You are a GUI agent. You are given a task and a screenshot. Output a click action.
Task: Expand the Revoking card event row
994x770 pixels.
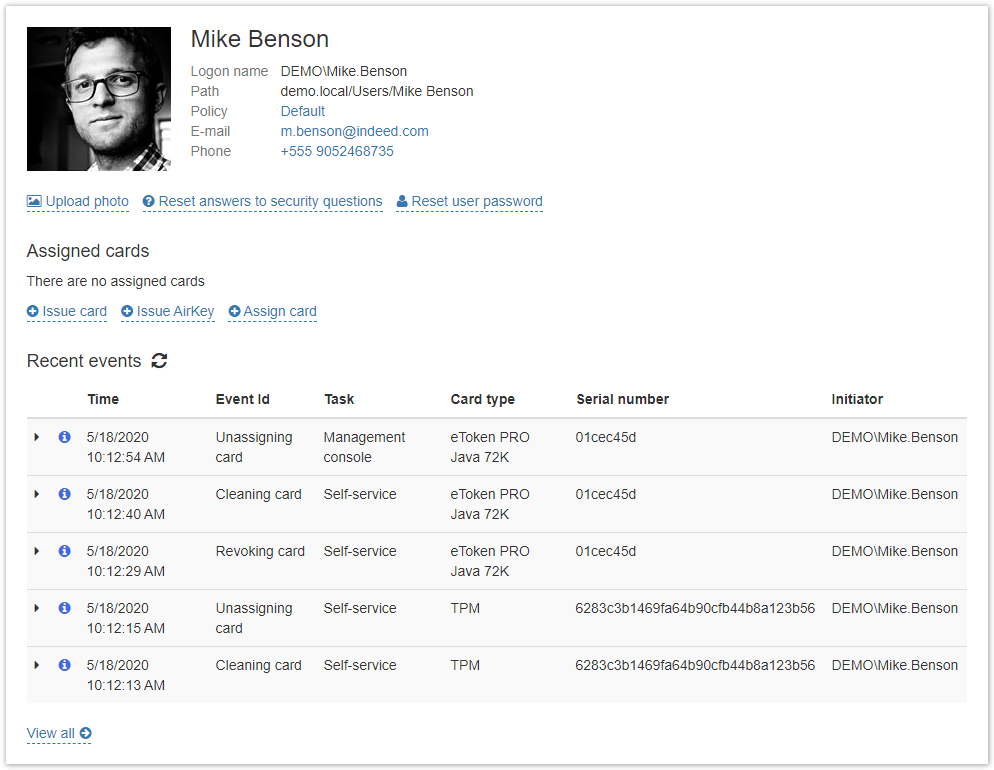37,551
